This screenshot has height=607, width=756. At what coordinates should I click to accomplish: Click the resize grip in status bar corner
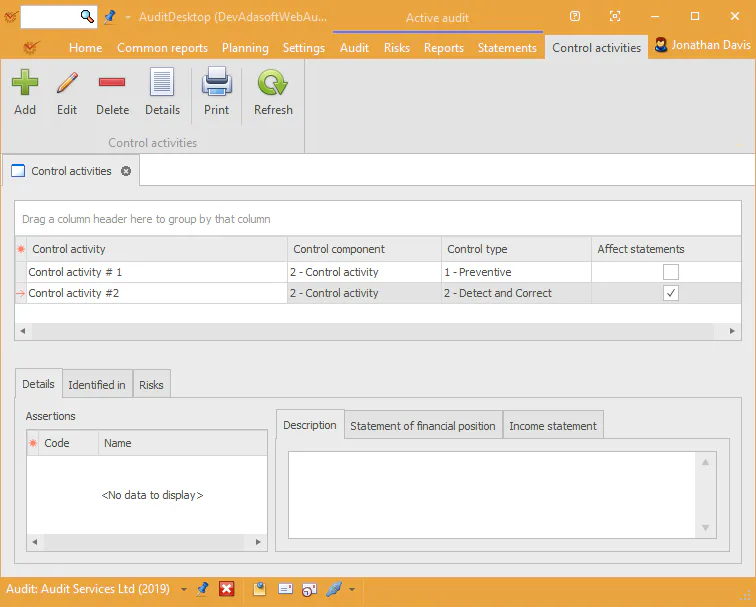(745, 596)
